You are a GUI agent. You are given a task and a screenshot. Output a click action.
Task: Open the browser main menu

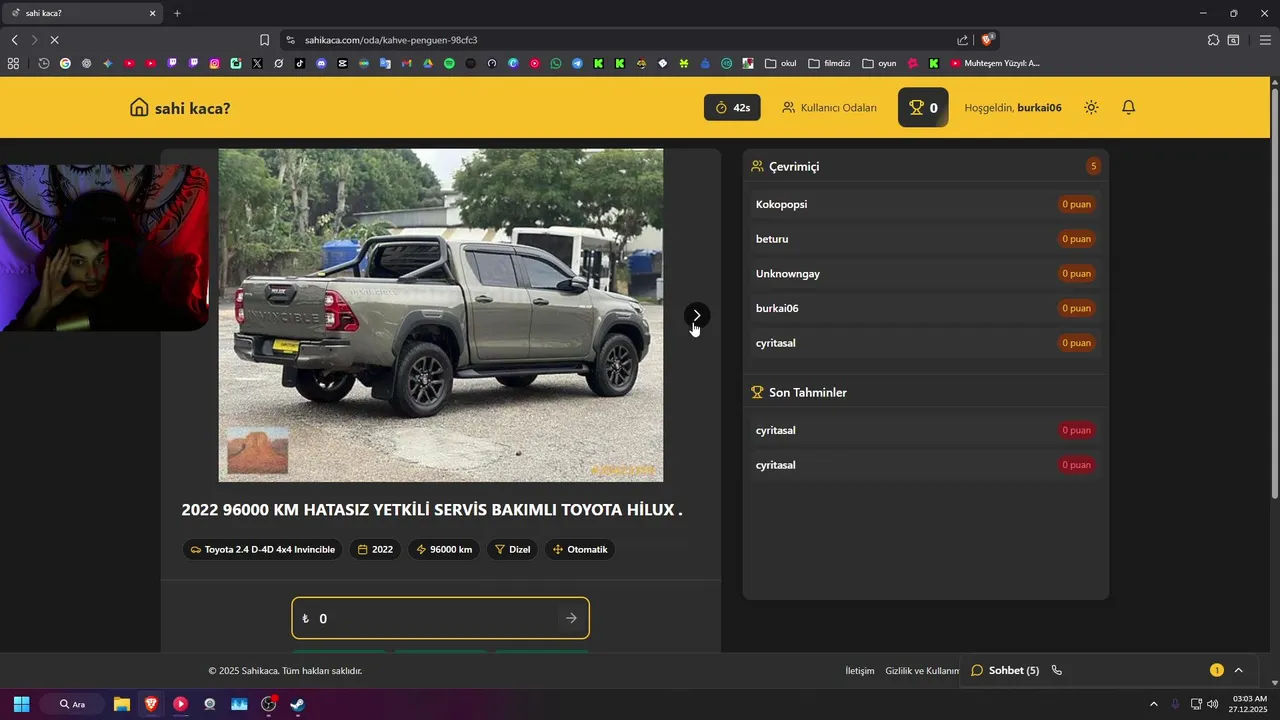[1265, 40]
